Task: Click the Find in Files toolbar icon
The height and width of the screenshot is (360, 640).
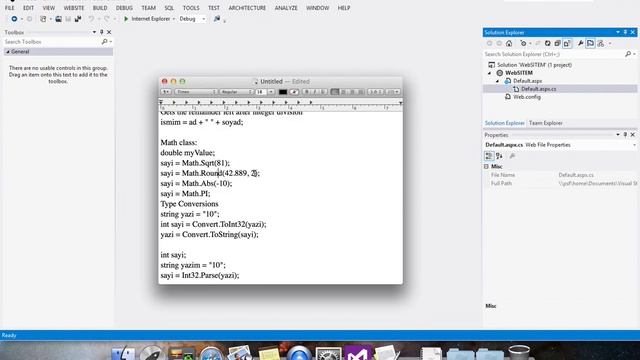Action: coord(217,19)
